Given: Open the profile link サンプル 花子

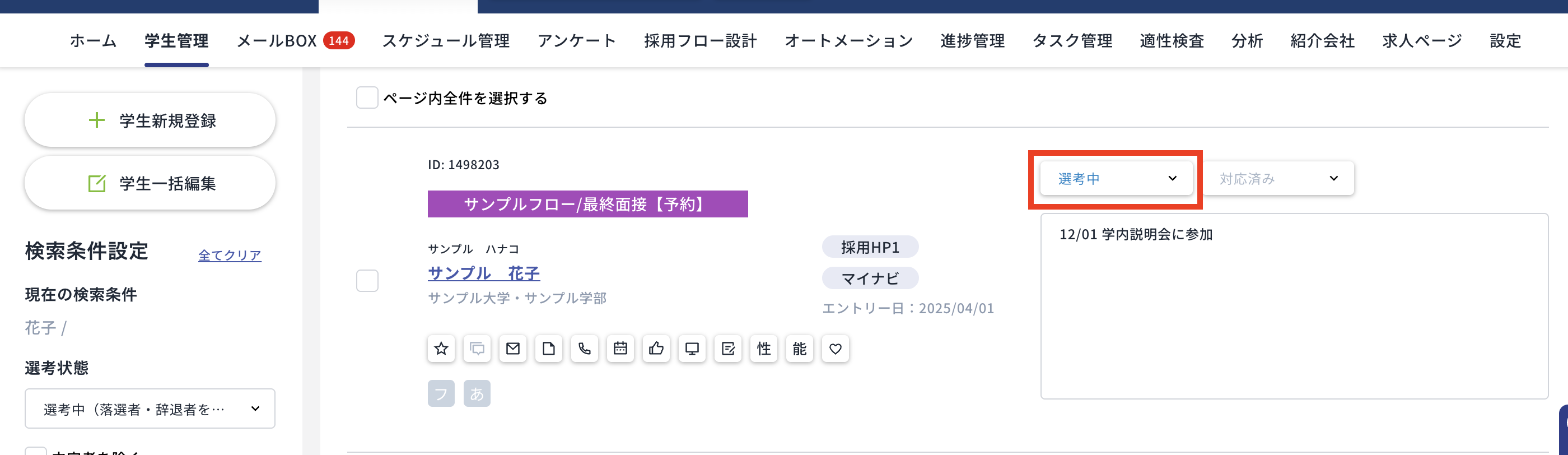Looking at the screenshot, I should [x=483, y=273].
